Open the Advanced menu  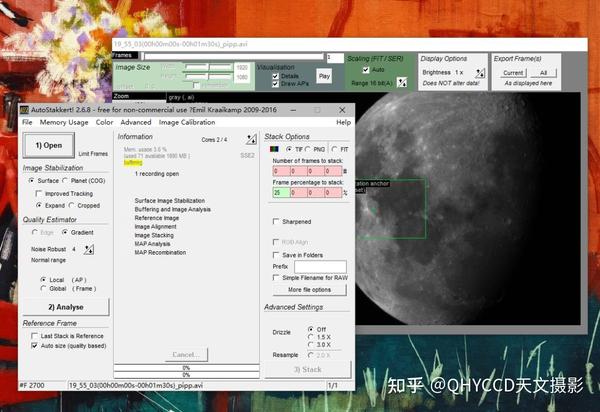click(136, 122)
